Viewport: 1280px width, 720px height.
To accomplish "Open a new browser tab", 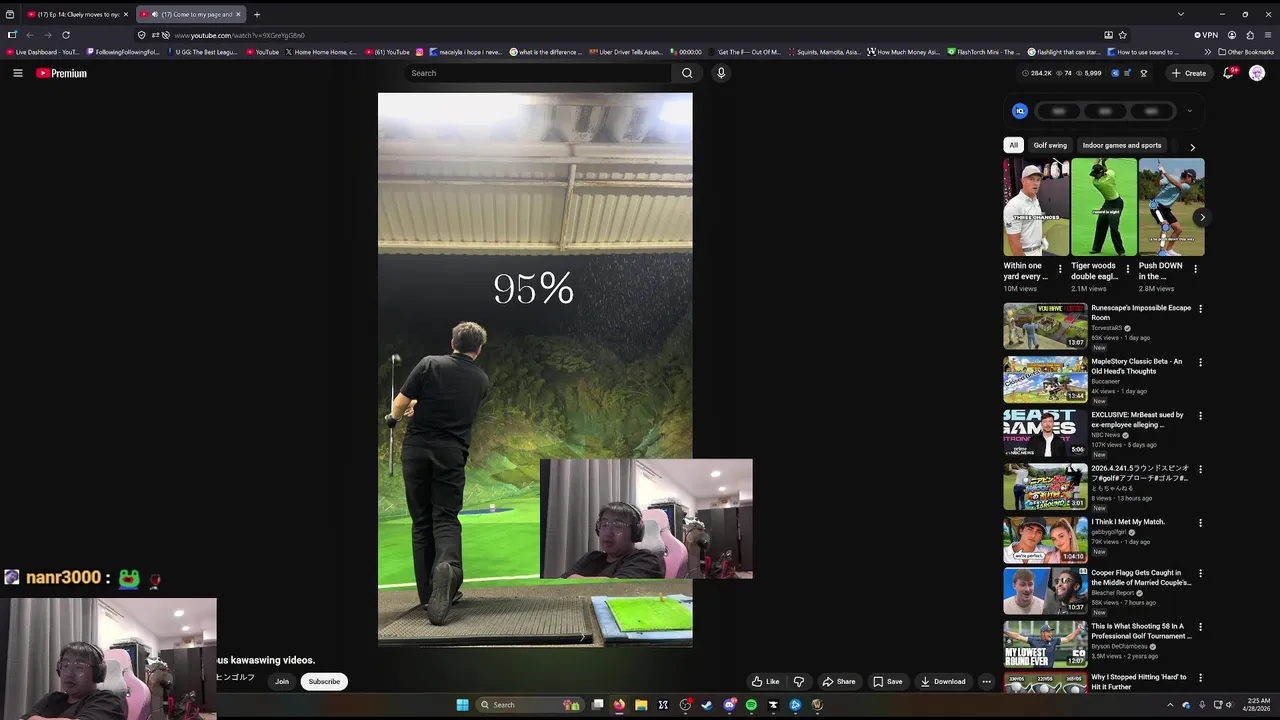I will point(257,14).
